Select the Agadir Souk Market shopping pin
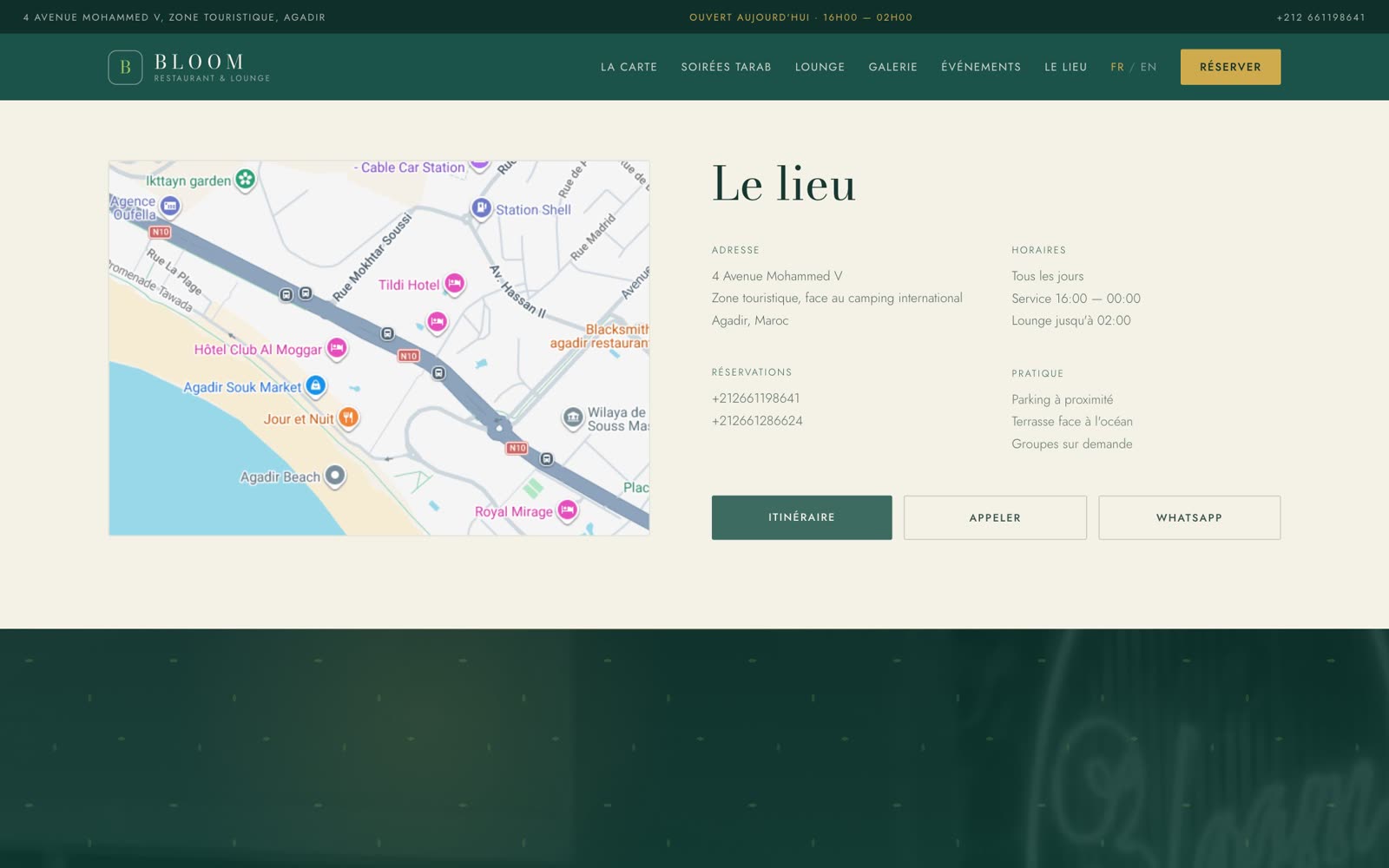Image resolution: width=1389 pixels, height=868 pixels. click(316, 386)
